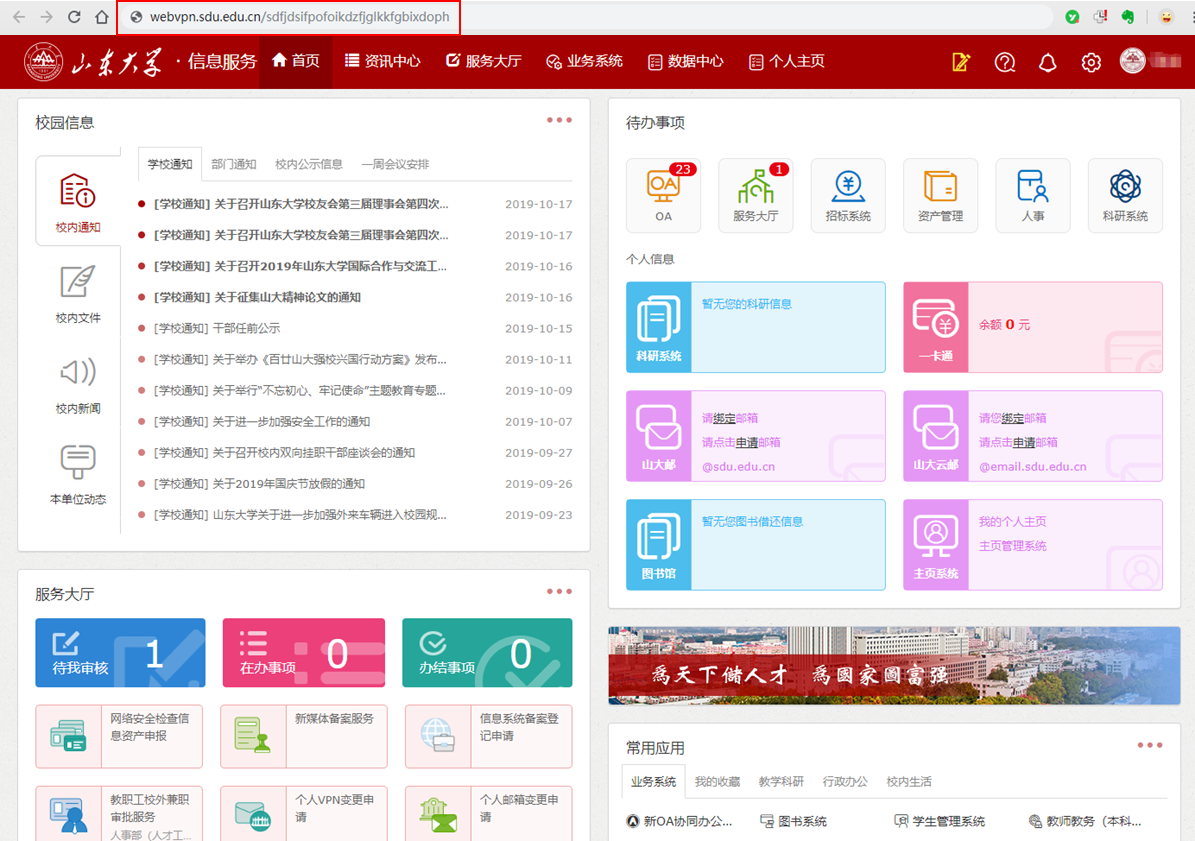Click 山大邮 mail icon
The width and height of the screenshot is (1195, 841).
658,436
